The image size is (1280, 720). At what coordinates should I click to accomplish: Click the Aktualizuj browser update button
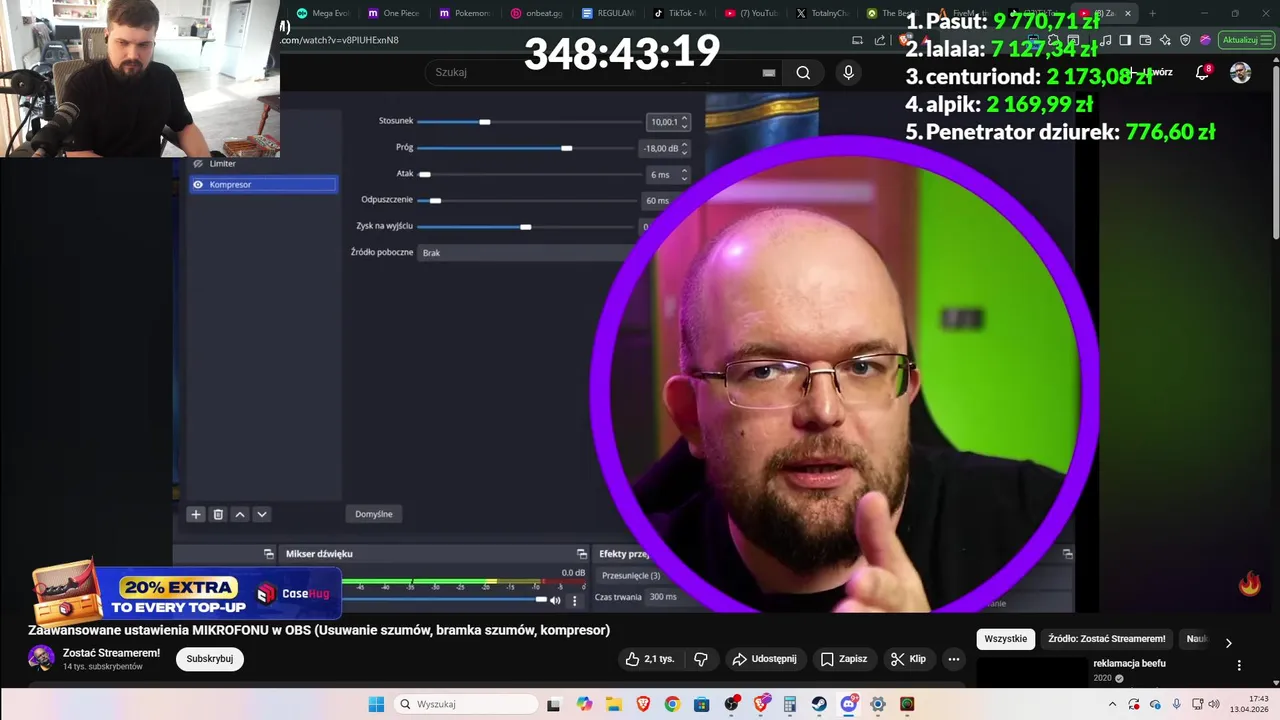(x=1245, y=40)
